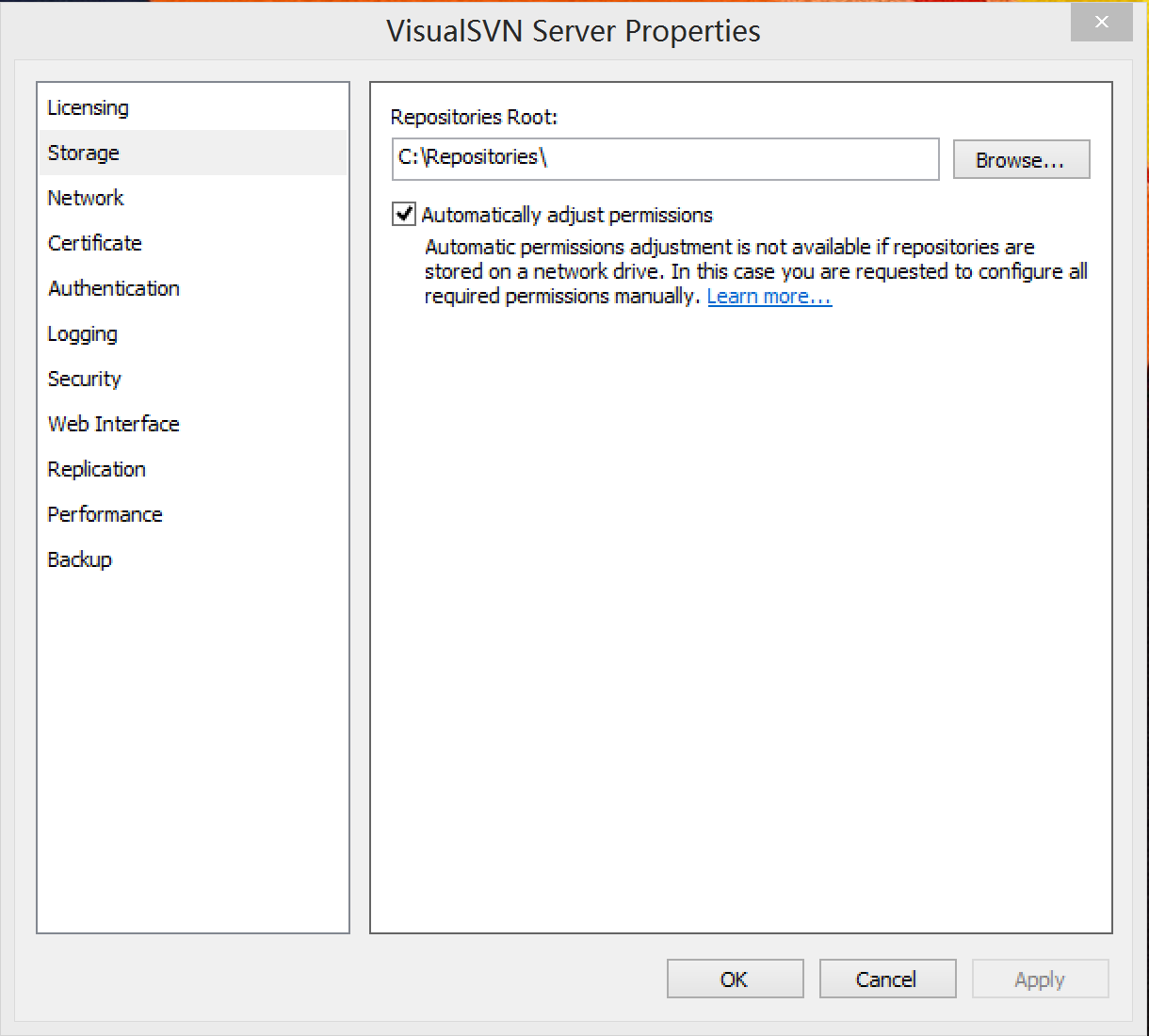1149x1036 pixels.
Task: Open the Performance page
Action: (x=105, y=515)
